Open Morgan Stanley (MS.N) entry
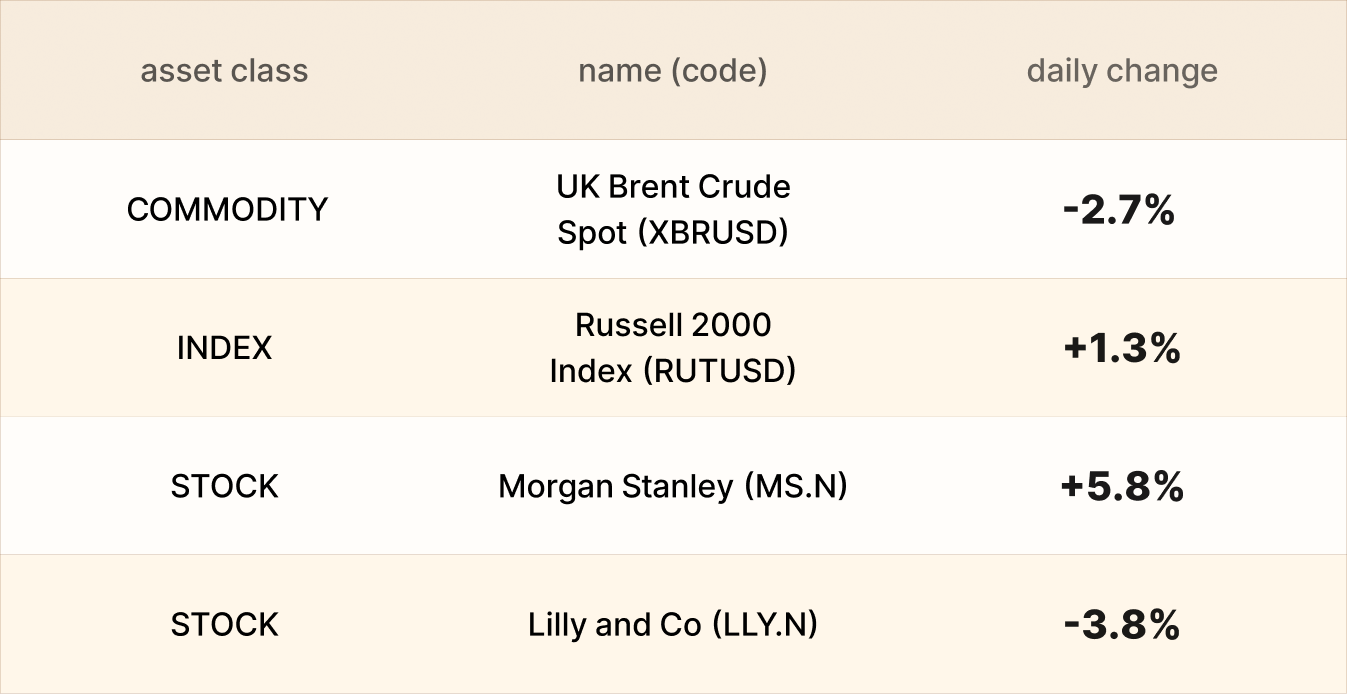This screenshot has width=1347, height=694. [673, 486]
